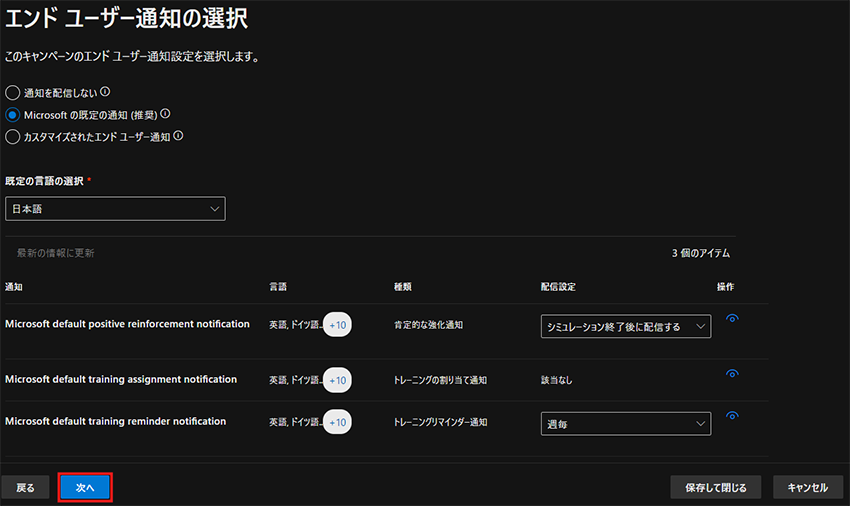Select row Microsoft default positive reinforcement notification
Image resolution: width=850 pixels, height=506 pixels.
(127, 324)
